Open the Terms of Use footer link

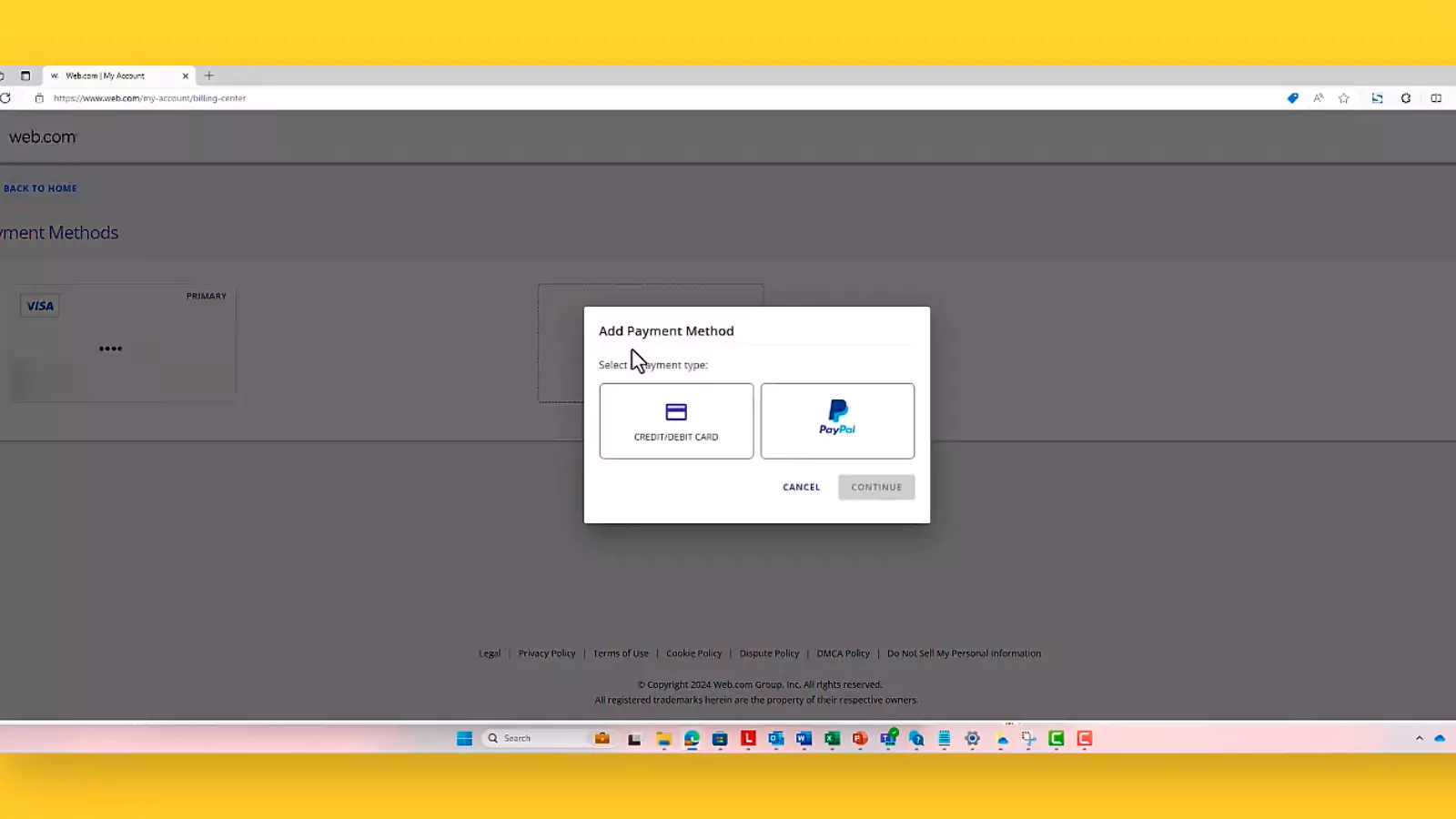coord(621,653)
